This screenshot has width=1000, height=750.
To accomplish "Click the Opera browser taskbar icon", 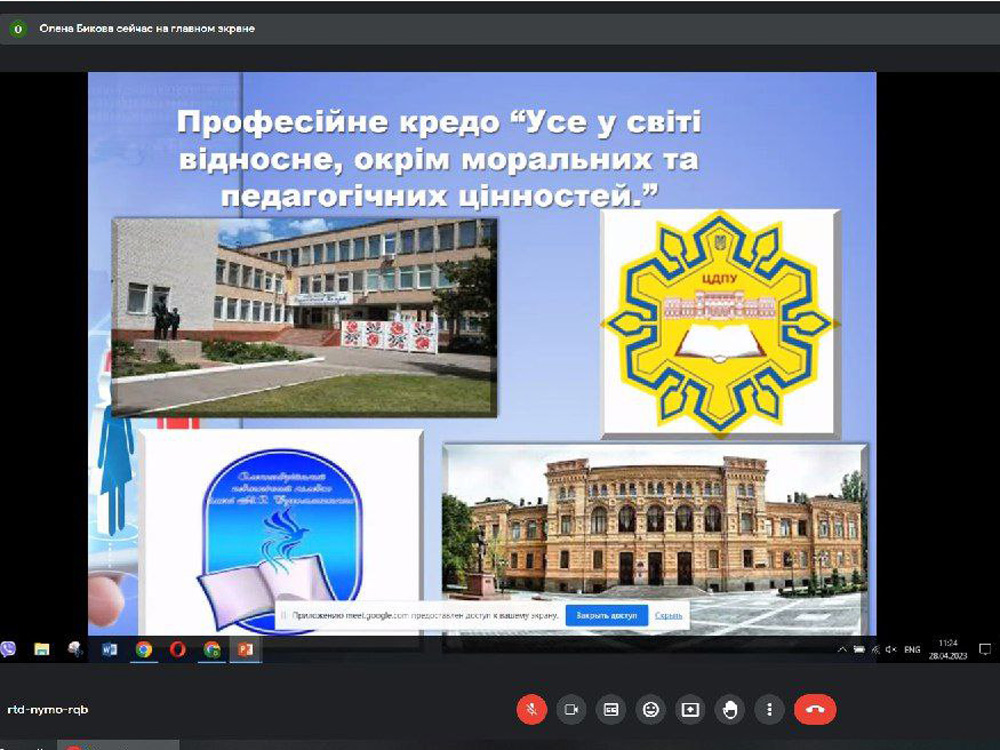I will click(x=177, y=649).
